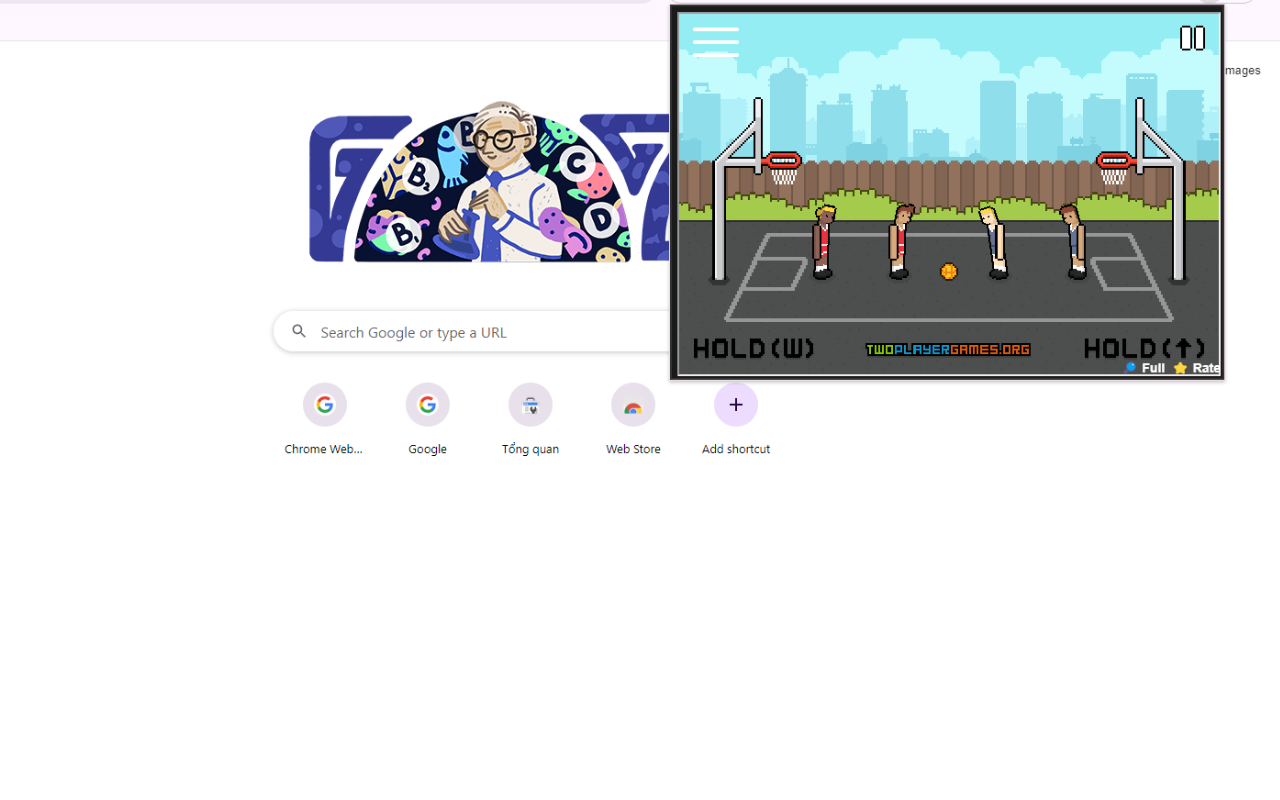
Task: Pause the basketball game
Action: tap(1192, 38)
